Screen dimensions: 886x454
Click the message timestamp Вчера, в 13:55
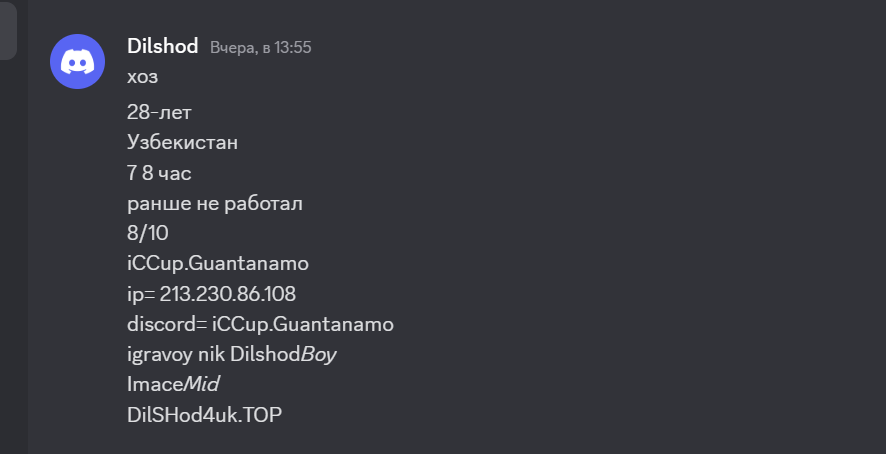pyautogui.click(x=260, y=47)
